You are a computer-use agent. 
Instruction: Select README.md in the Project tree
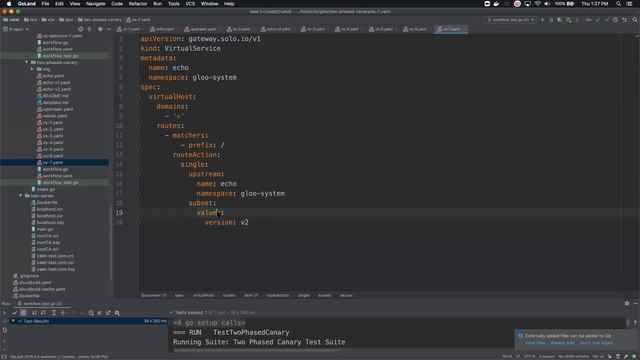point(55,96)
